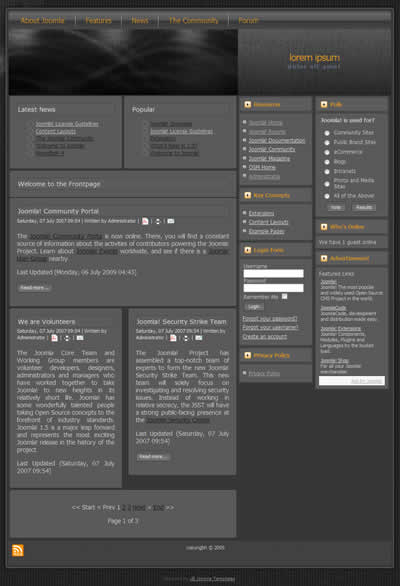
Task: Click the lorem ipsum site title
Action: (314, 58)
